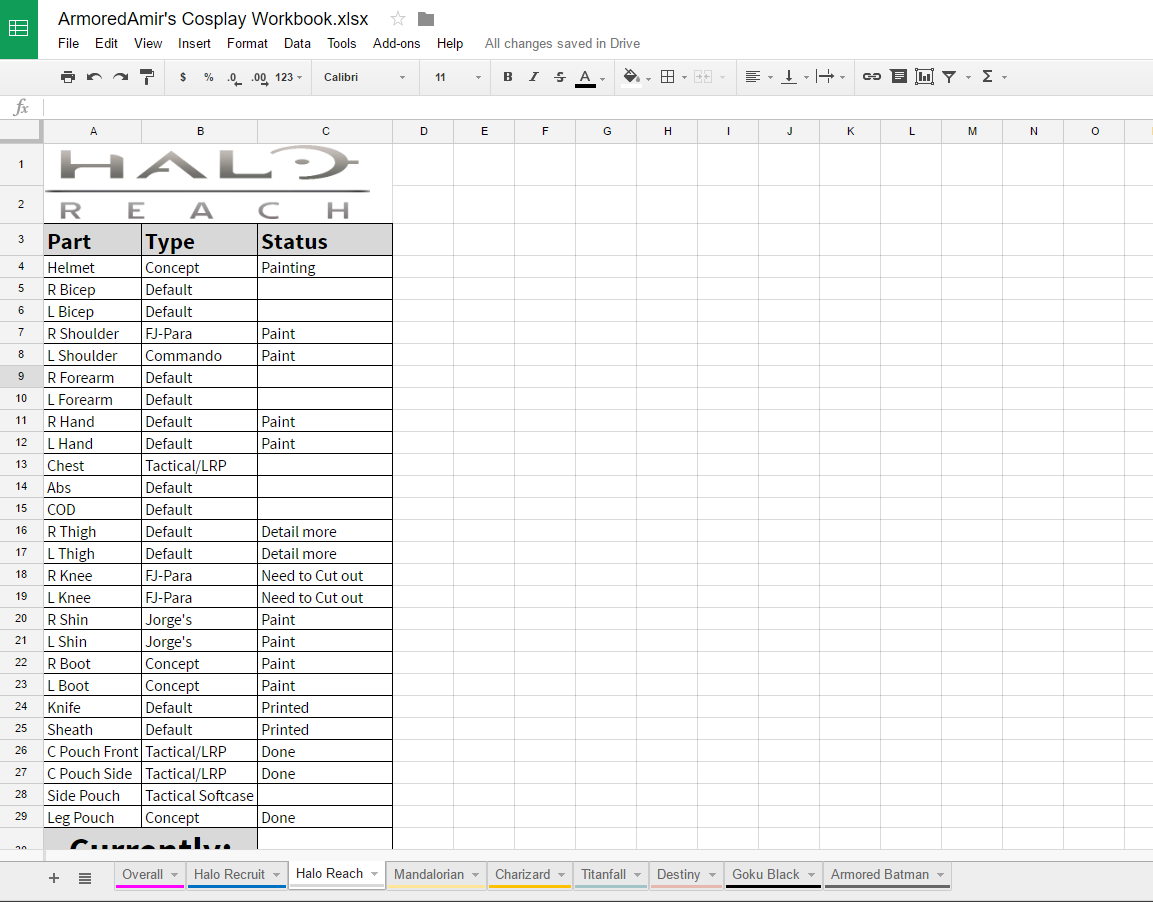Viewport: 1153px width, 902px height.
Task: Expand the Halo Recruit tab arrow
Action: 276,875
